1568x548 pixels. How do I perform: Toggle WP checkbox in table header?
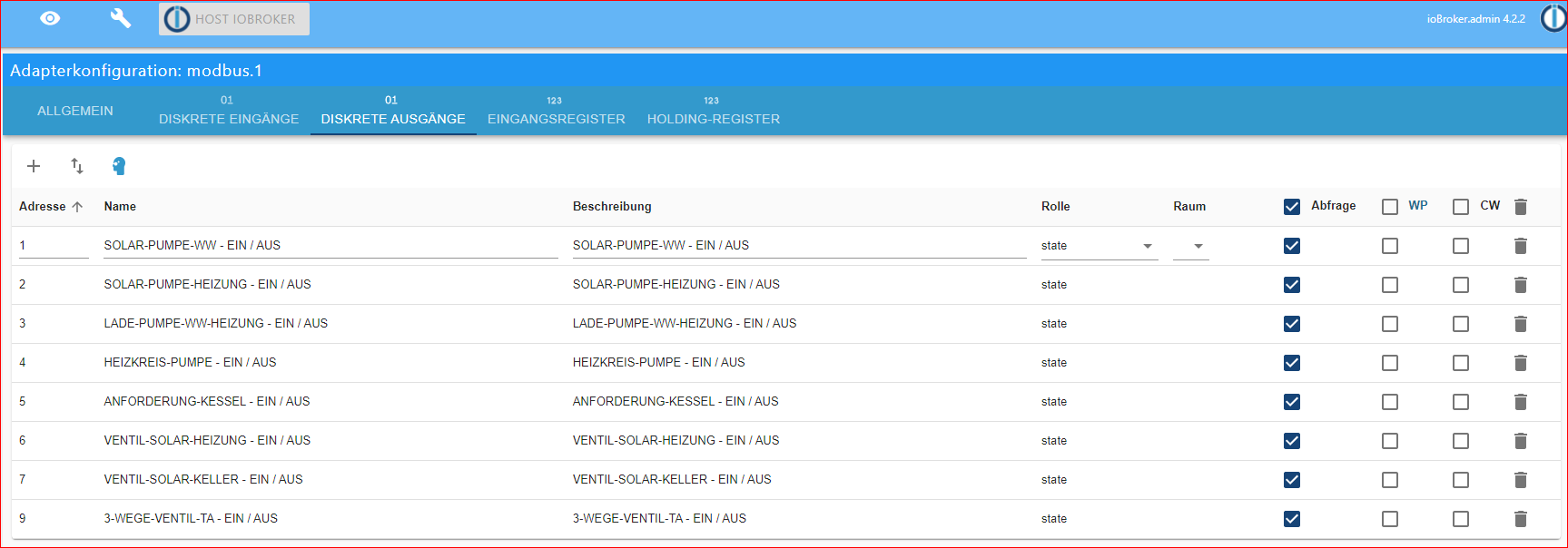coord(1390,207)
